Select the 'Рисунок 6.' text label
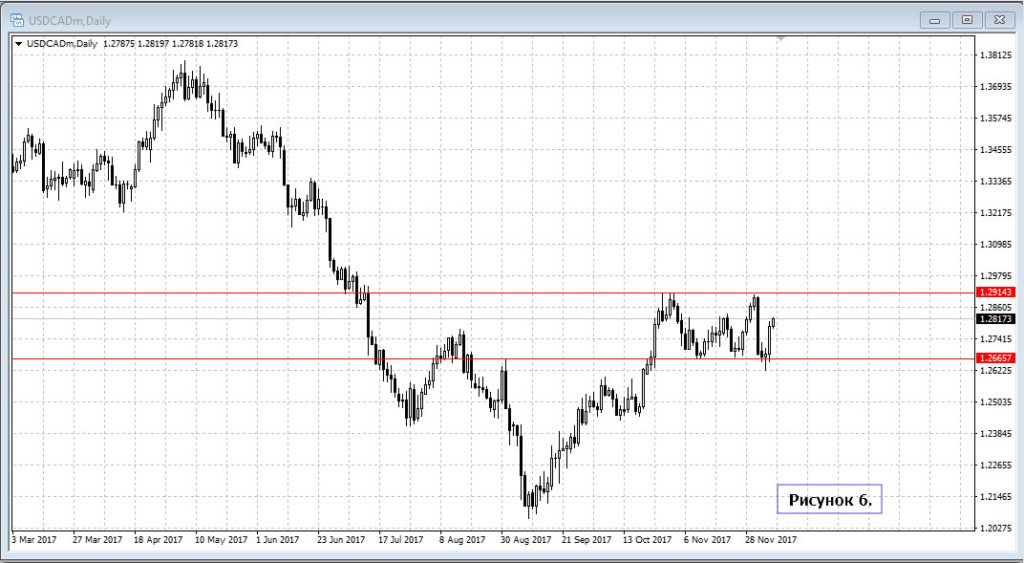The height and width of the screenshot is (563, 1024). click(829, 499)
